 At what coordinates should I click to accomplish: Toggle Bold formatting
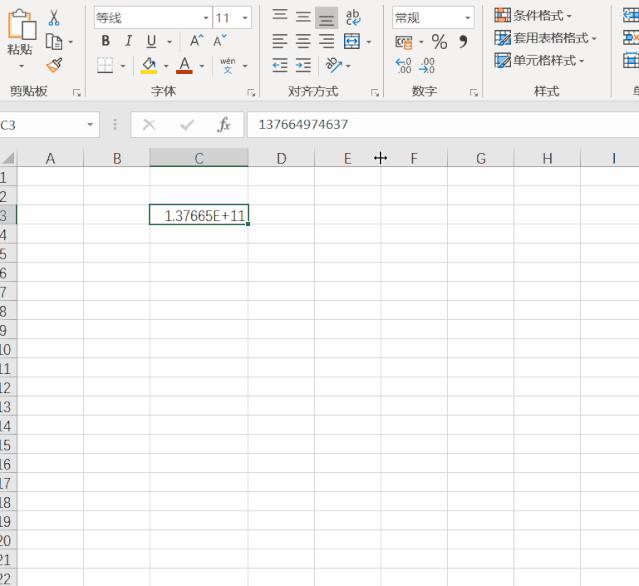pos(106,41)
